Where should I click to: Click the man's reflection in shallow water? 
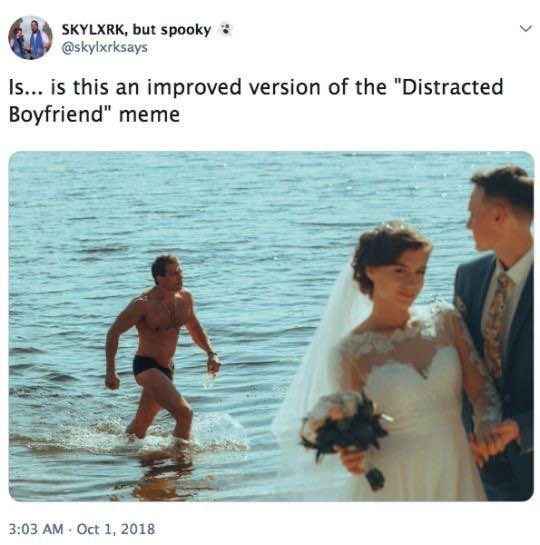click(163, 474)
